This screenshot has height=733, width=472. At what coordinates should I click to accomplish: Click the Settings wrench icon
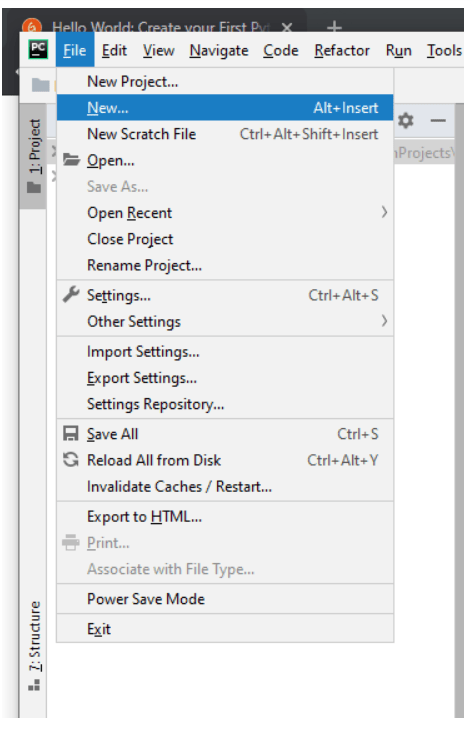(71, 295)
